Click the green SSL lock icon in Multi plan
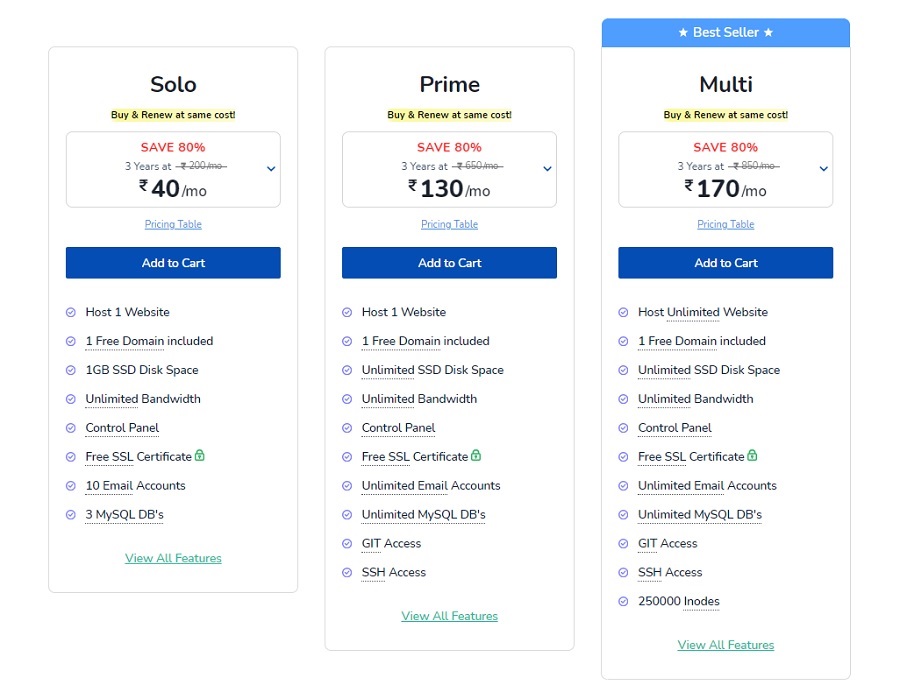 click(752, 456)
